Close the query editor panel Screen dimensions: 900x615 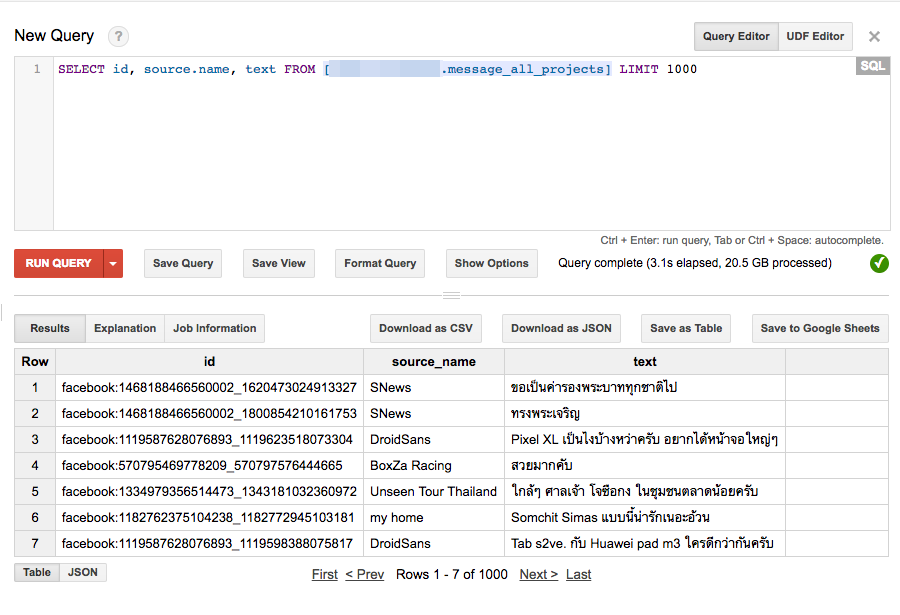tap(874, 37)
